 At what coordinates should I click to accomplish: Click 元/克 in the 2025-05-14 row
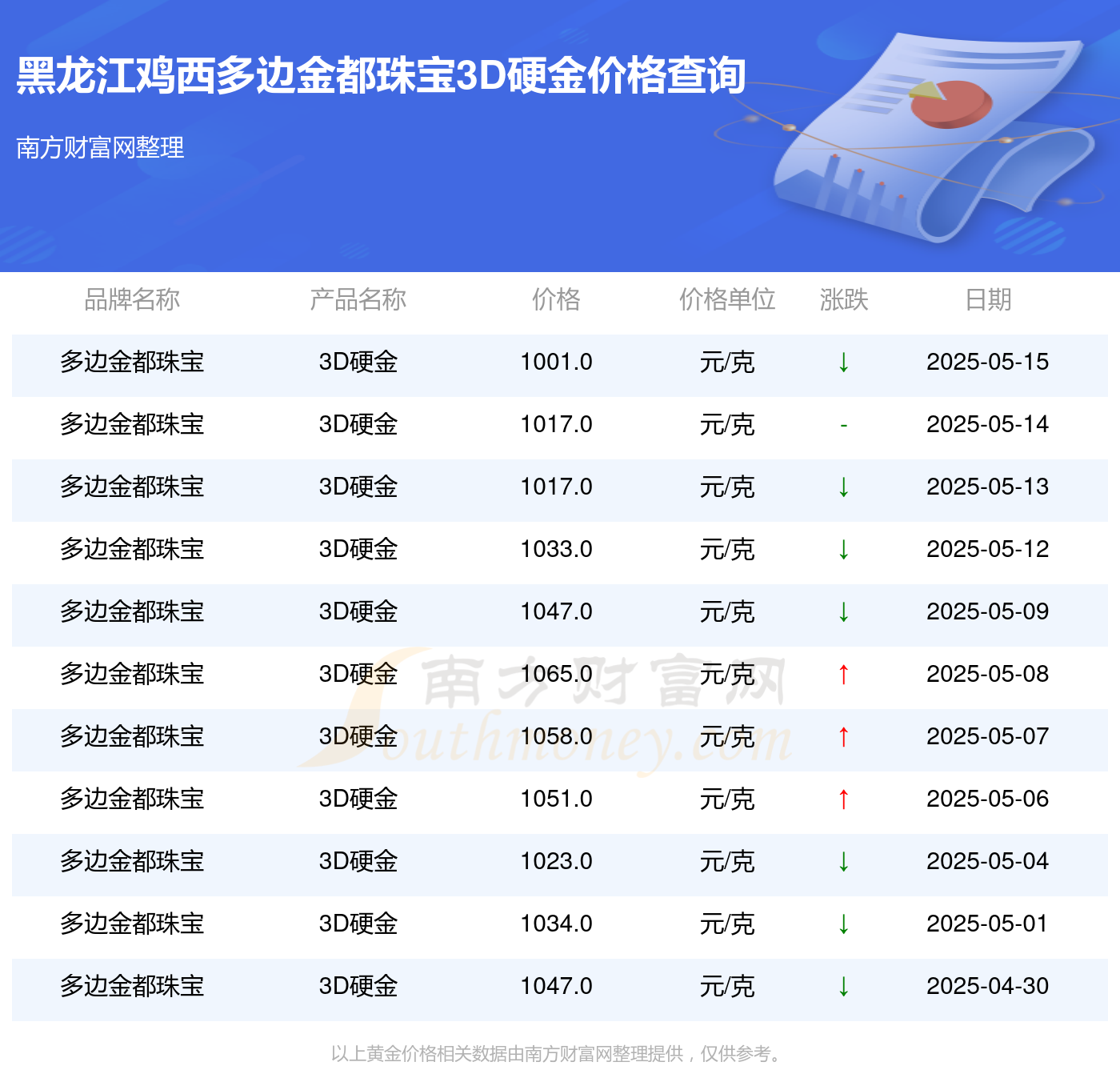click(727, 424)
